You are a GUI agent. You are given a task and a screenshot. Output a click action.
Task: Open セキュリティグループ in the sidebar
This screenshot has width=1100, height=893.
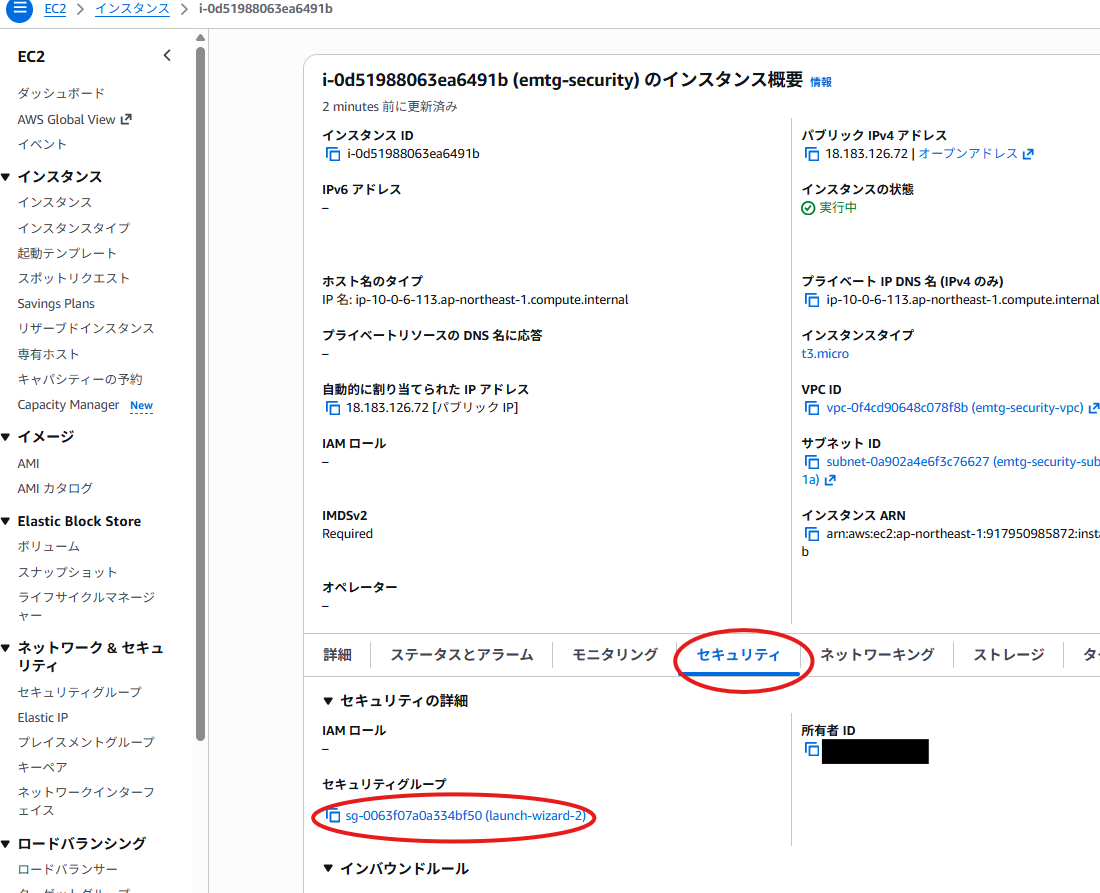pyautogui.click(x=79, y=692)
